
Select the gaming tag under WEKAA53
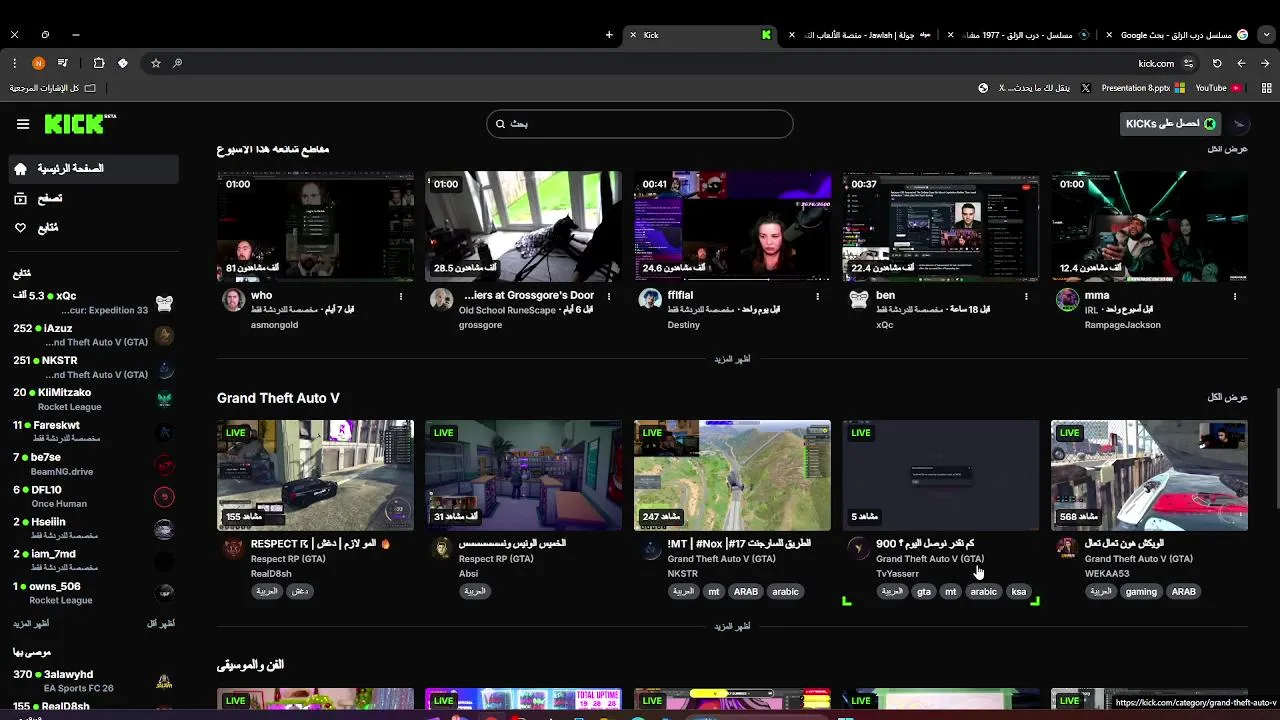tap(1140, 591)
